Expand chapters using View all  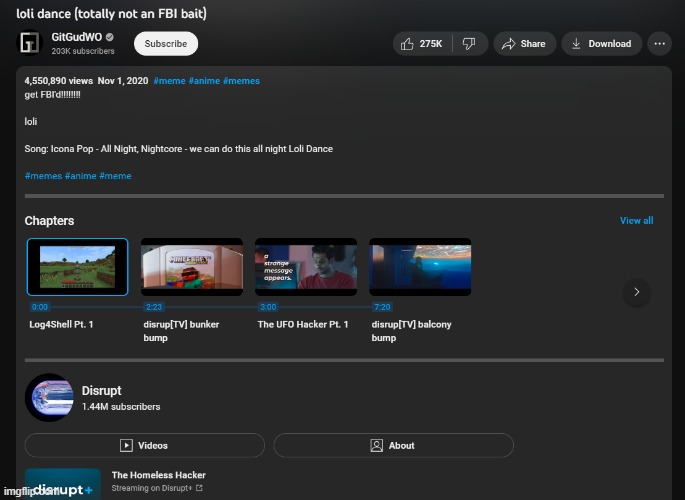point(636,220)
